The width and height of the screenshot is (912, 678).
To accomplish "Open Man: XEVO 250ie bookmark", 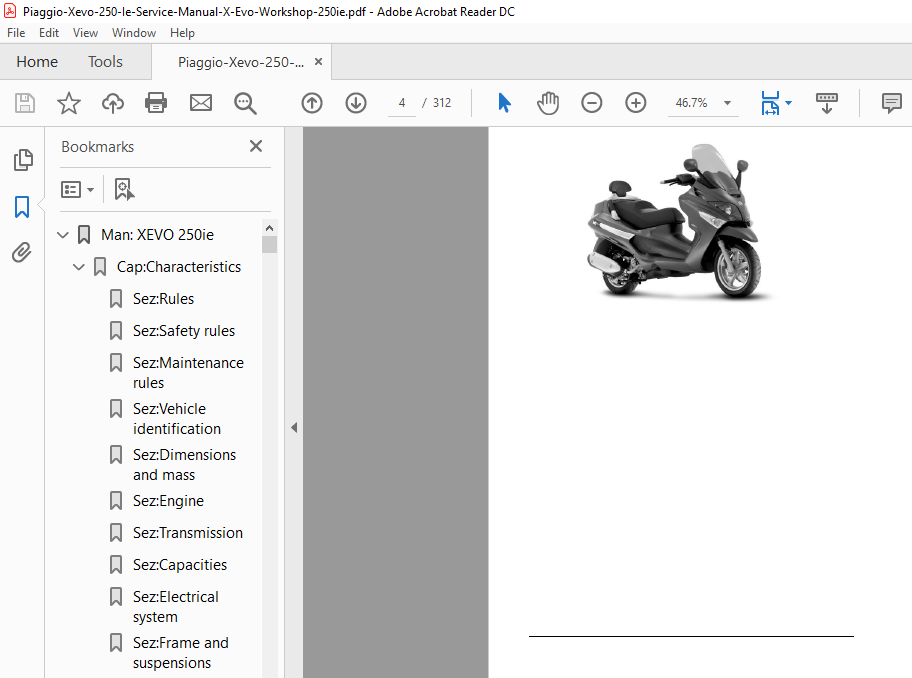I will (x=157, y=235).
